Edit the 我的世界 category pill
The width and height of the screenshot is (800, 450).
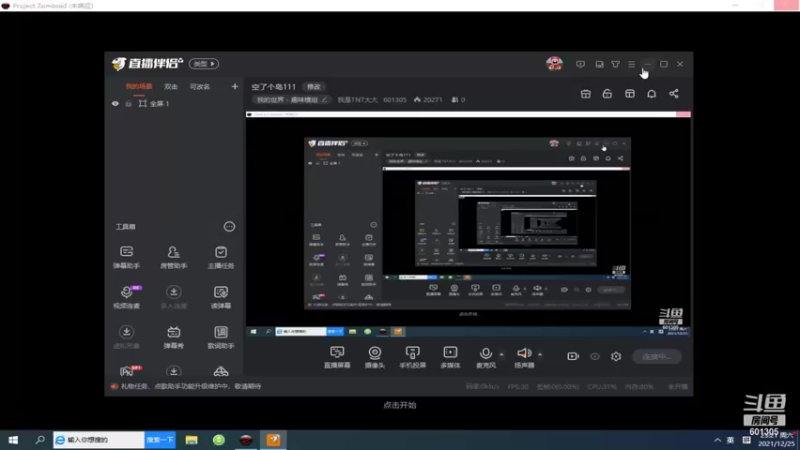pyautogui.click(x=291, y=100)
